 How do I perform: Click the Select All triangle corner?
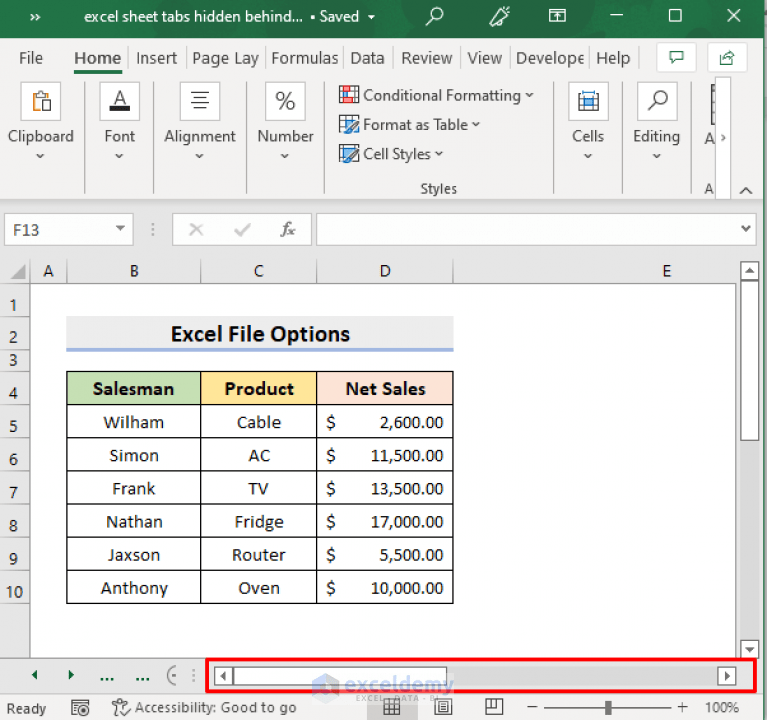(18, 271)
